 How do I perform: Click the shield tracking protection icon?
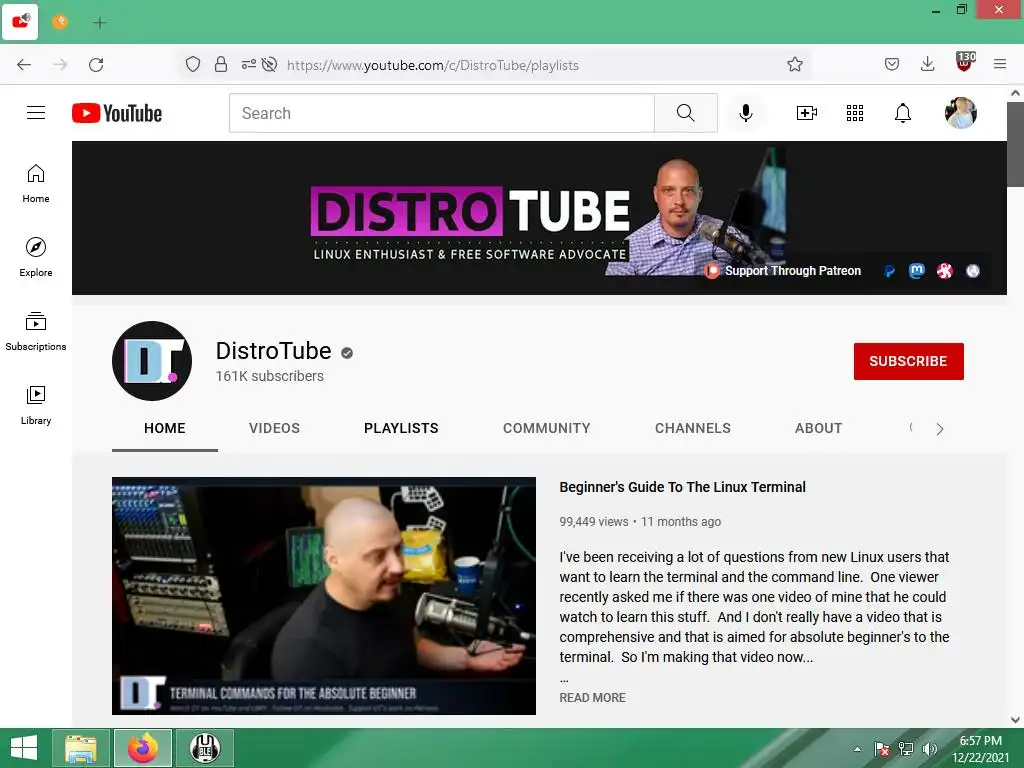pos(193,65)
